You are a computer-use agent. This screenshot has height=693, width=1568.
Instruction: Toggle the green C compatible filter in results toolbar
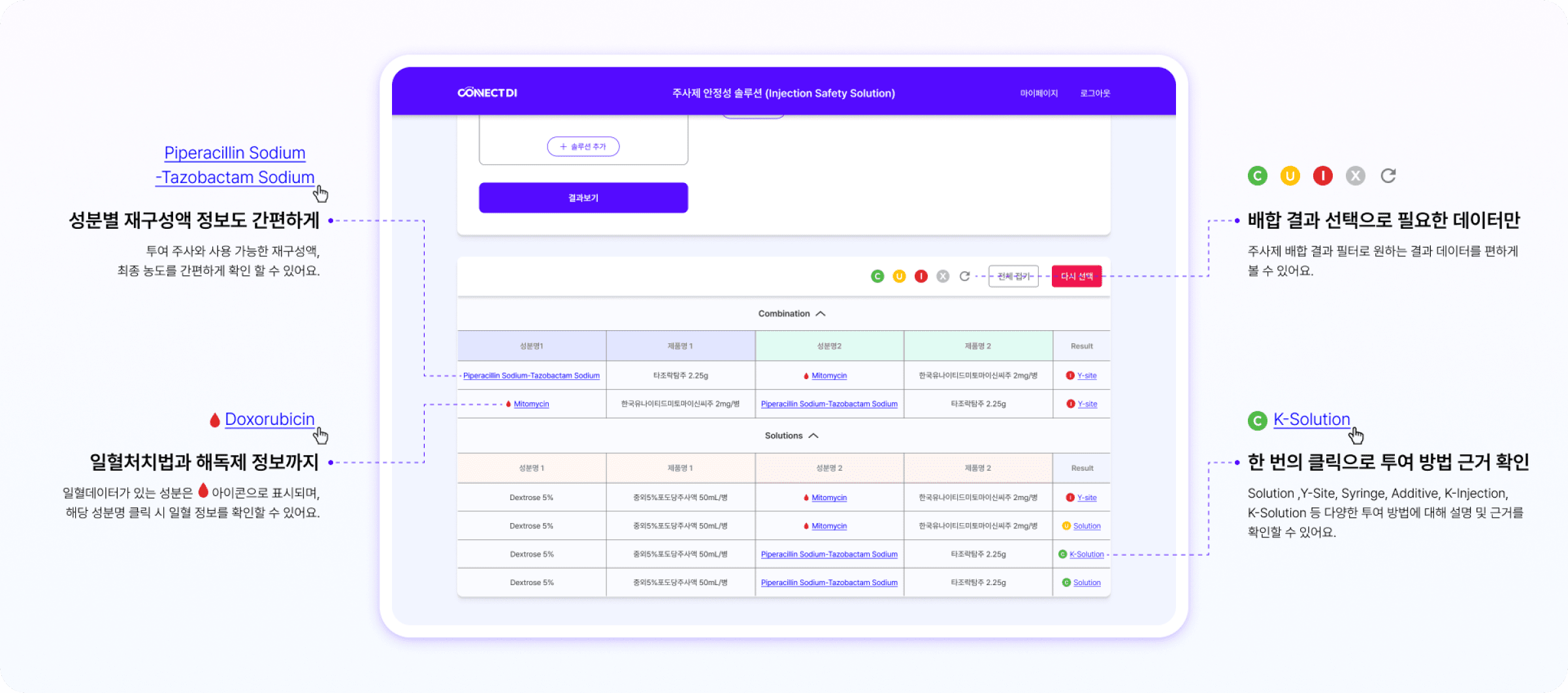coord(877,277)
